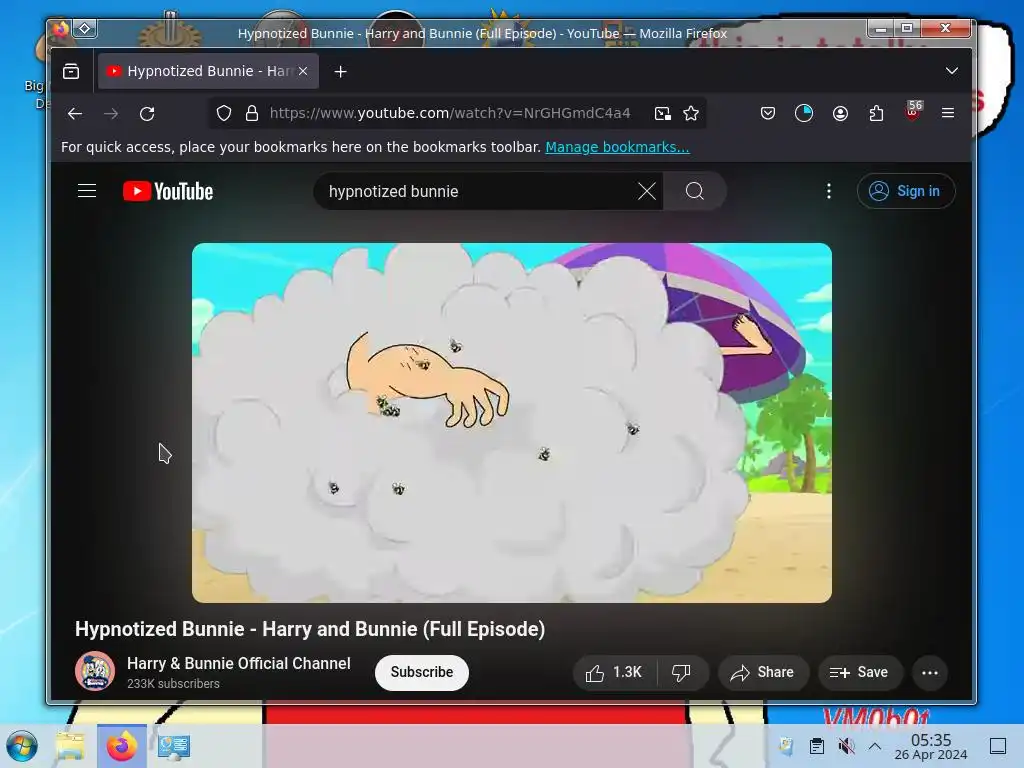Open Firefox application hamburger menu

tap(948, 114)
